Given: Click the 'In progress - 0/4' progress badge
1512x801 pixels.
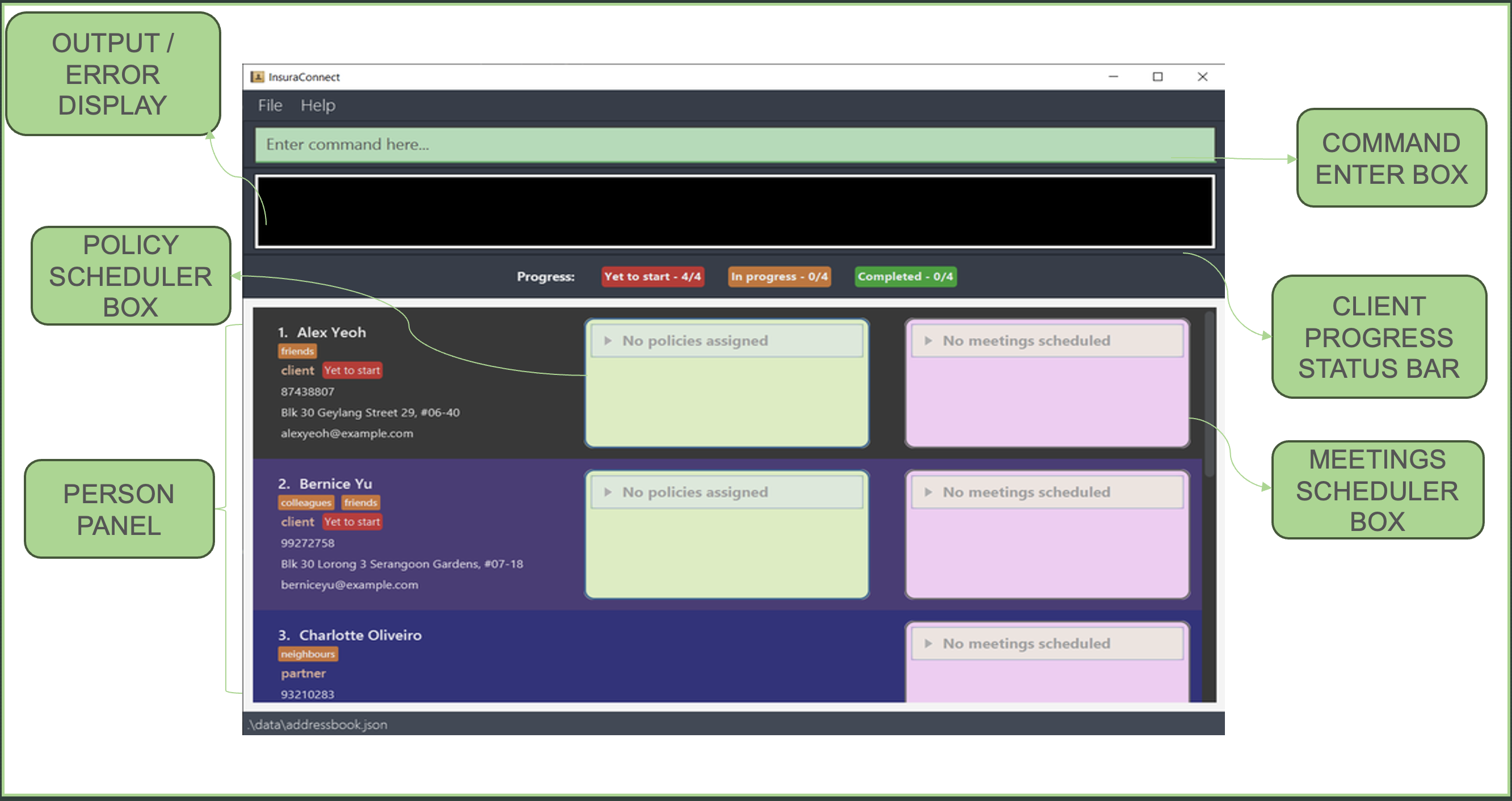Looking at the screenshot, I should point(780,276).
